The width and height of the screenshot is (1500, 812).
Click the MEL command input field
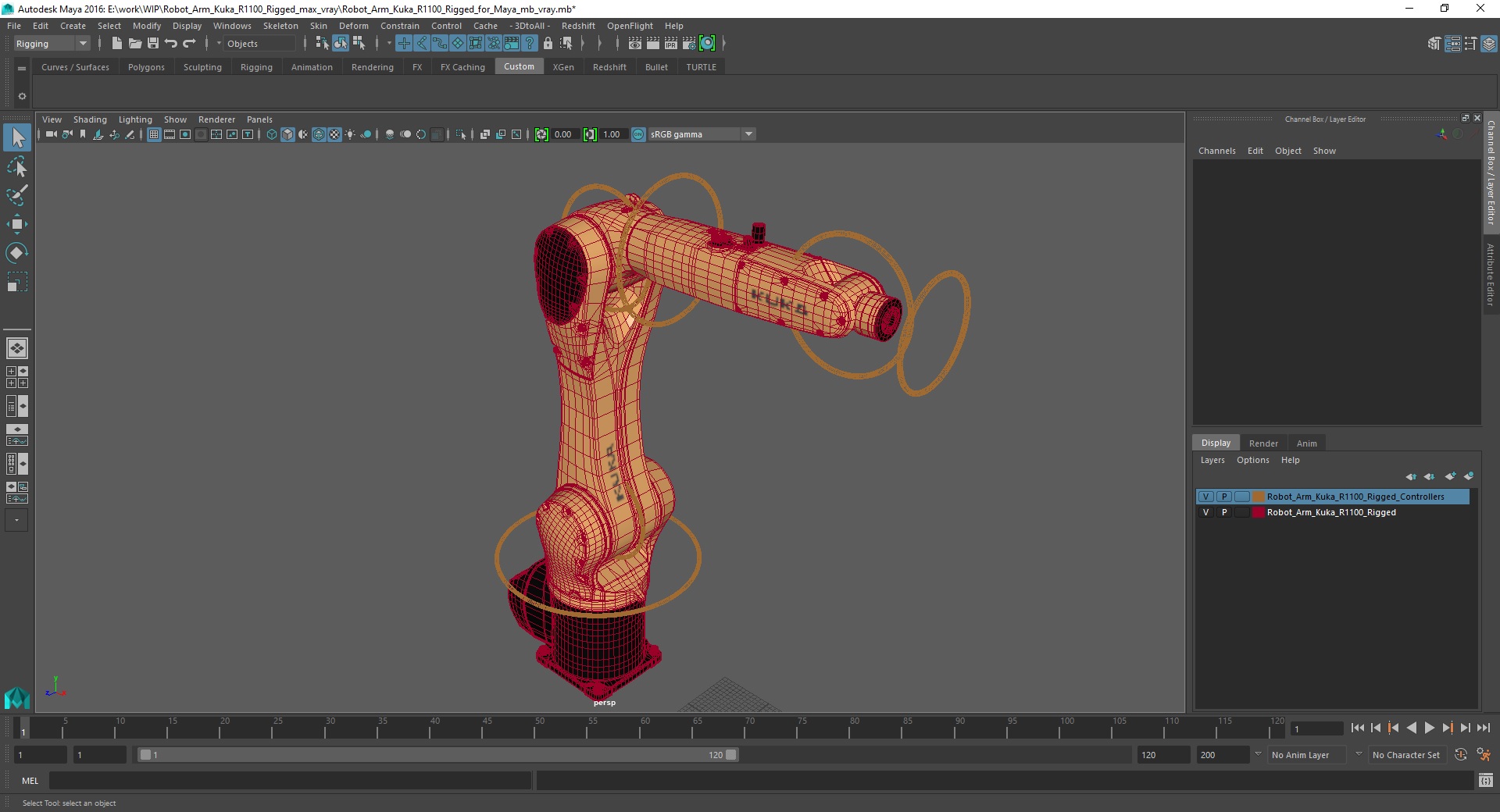coord(290,781)
